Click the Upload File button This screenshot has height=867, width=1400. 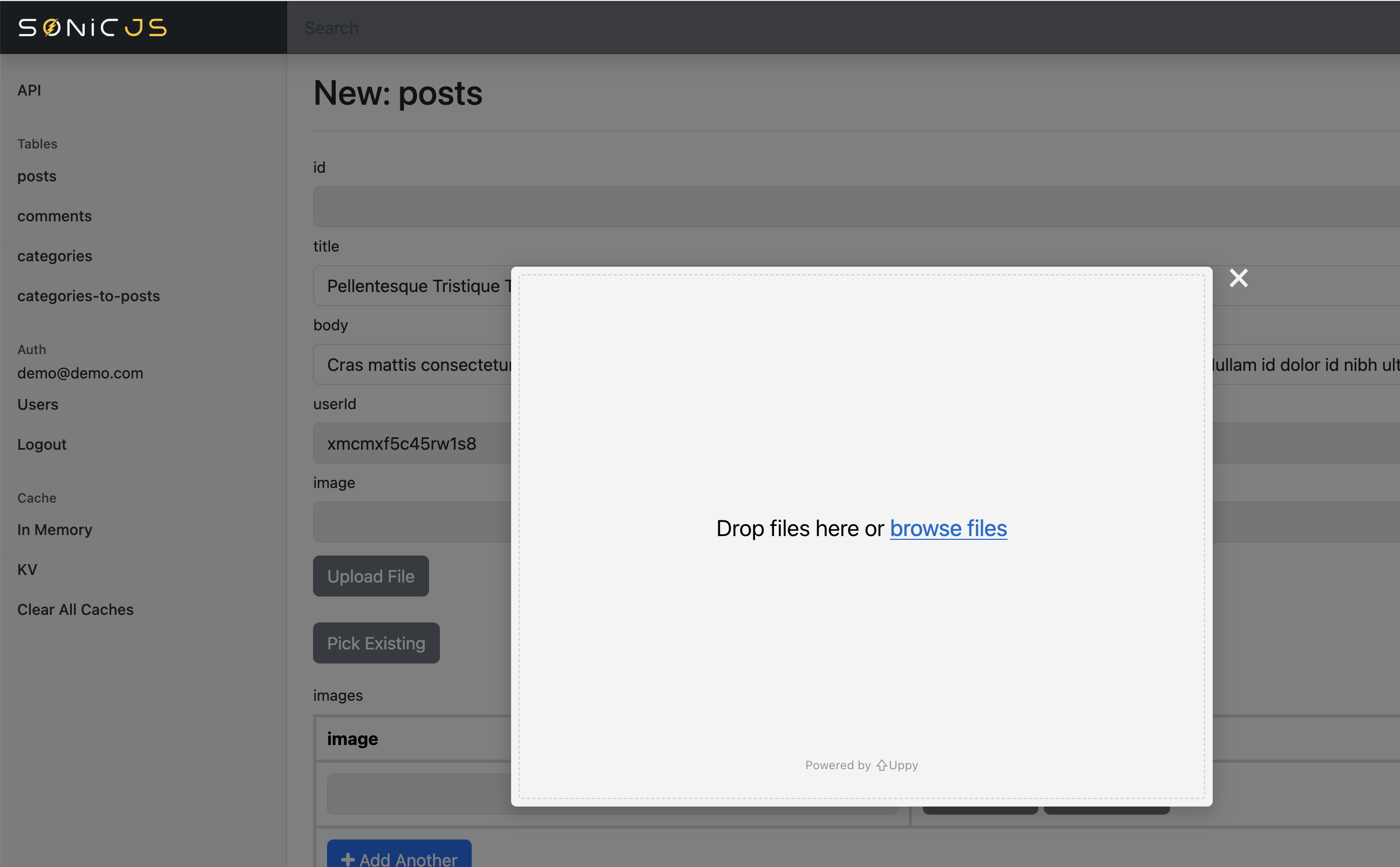[370, 575]
